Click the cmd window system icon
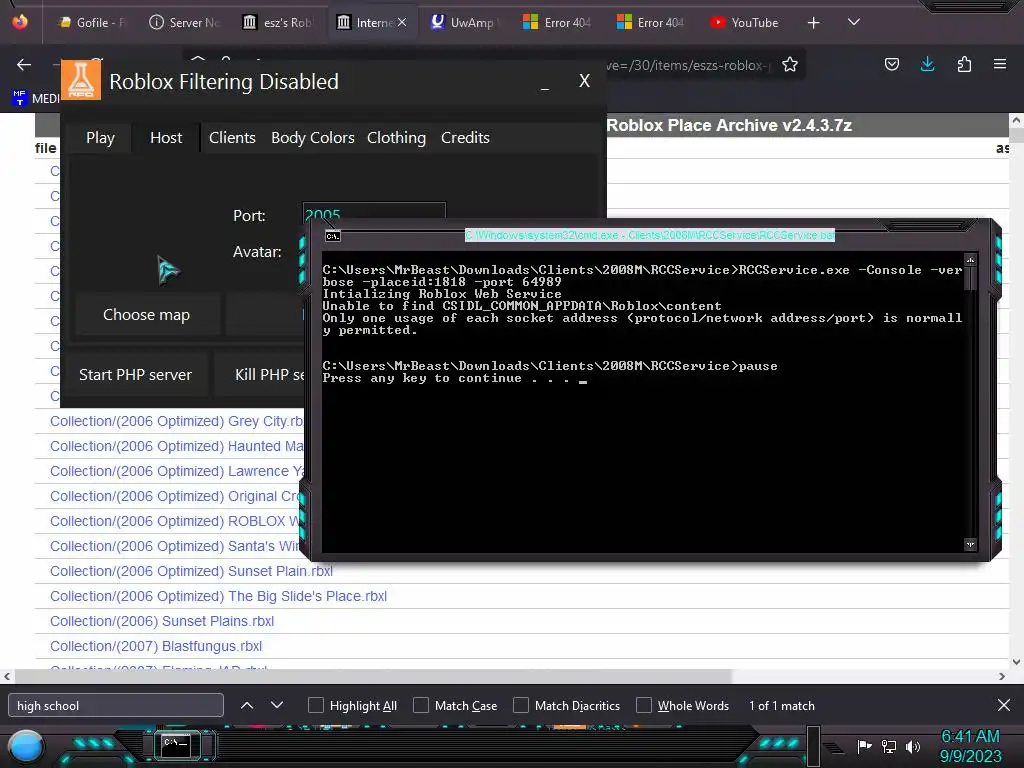 (332, 236)
